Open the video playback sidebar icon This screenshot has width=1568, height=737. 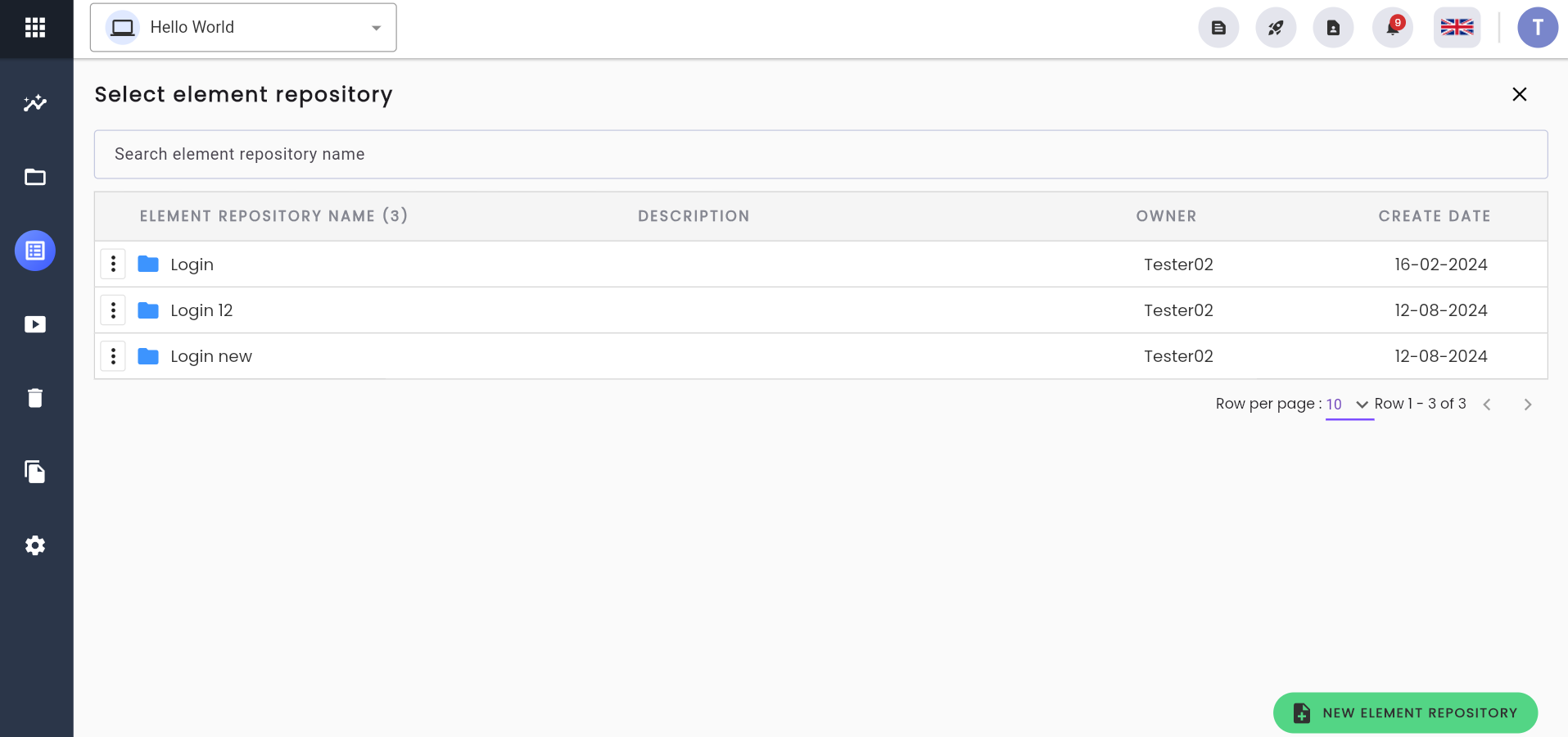pyautogui.click(x=35, y=324)
